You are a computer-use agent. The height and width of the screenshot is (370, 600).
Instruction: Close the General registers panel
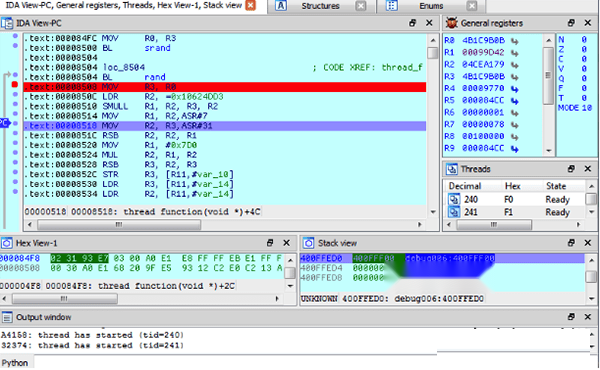(588, 23)
